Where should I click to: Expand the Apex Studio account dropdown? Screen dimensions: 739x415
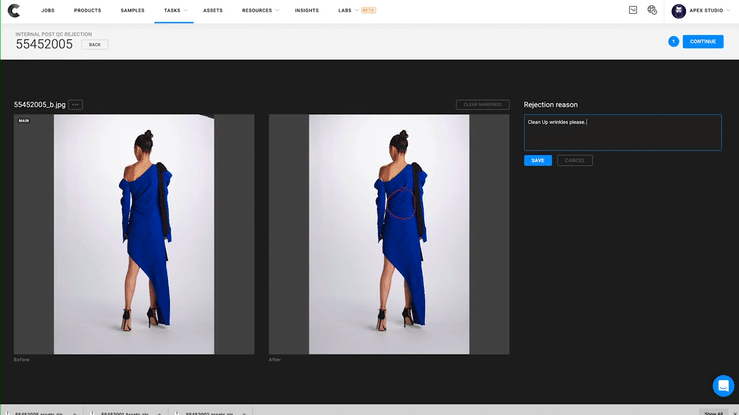pyautogui.click(x=728, y=10)
